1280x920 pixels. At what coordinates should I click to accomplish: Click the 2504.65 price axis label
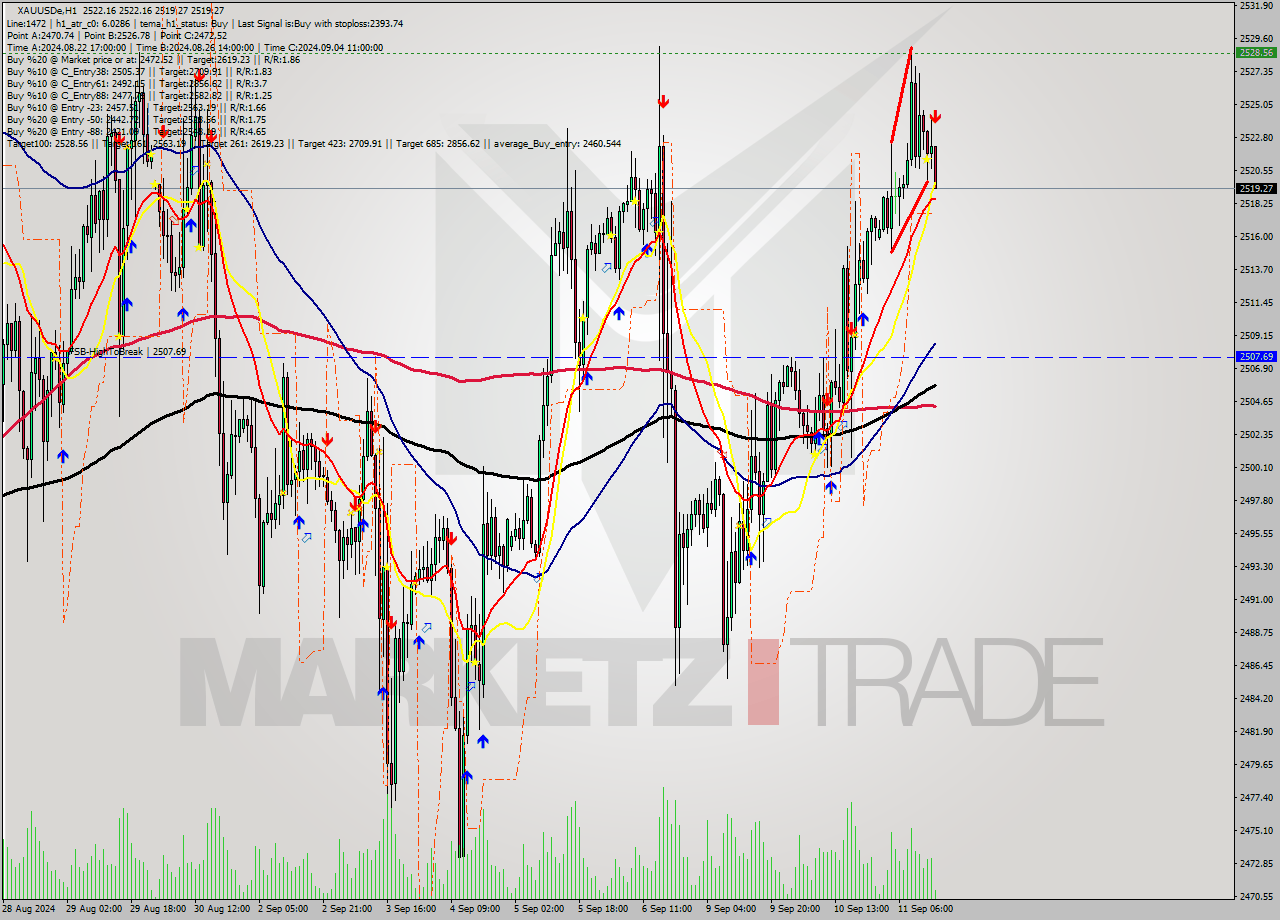(x=1256, y=401)
